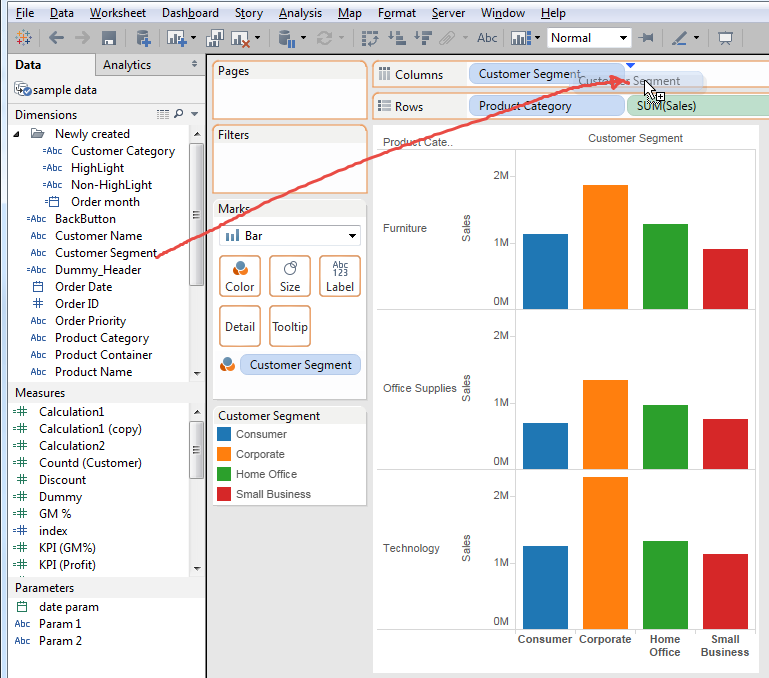
Task: Click the Tableau start page logo icon
Action: 23,38
